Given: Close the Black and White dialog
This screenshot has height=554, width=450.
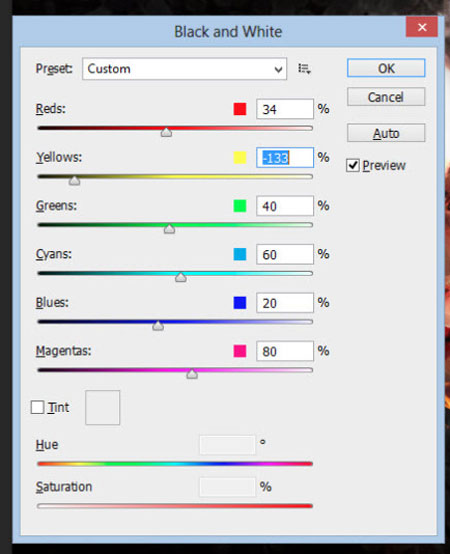Looking at the screenshot, I should coord(422,27).
